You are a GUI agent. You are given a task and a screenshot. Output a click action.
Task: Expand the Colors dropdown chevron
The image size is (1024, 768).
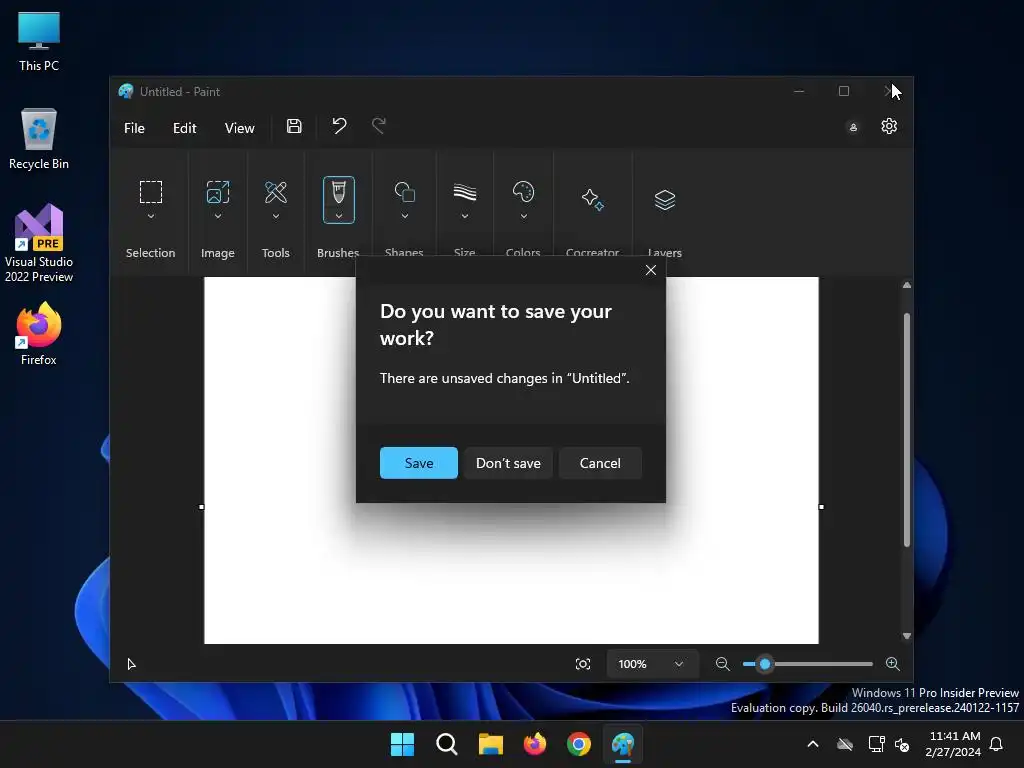click(x=524, y=216)
